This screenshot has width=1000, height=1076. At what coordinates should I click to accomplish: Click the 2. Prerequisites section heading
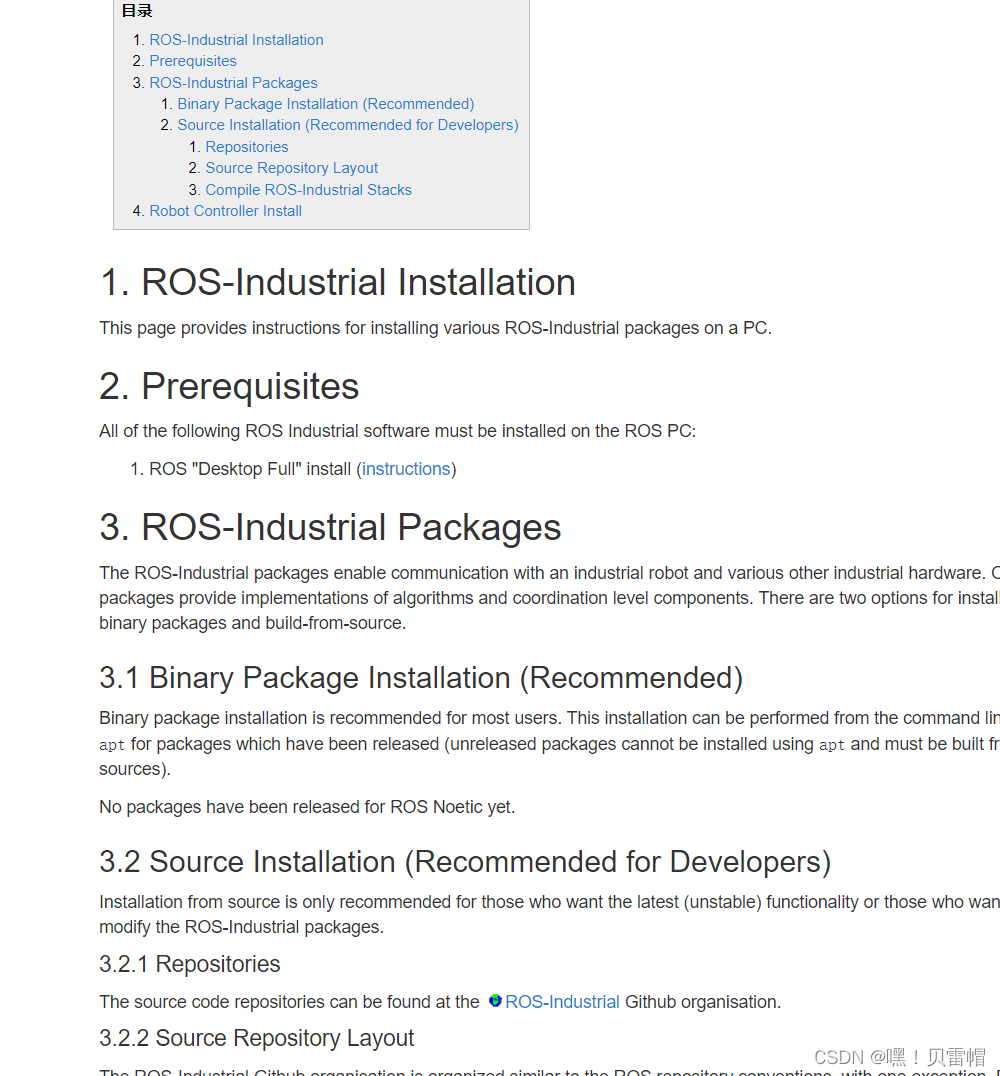click(229, 386)
